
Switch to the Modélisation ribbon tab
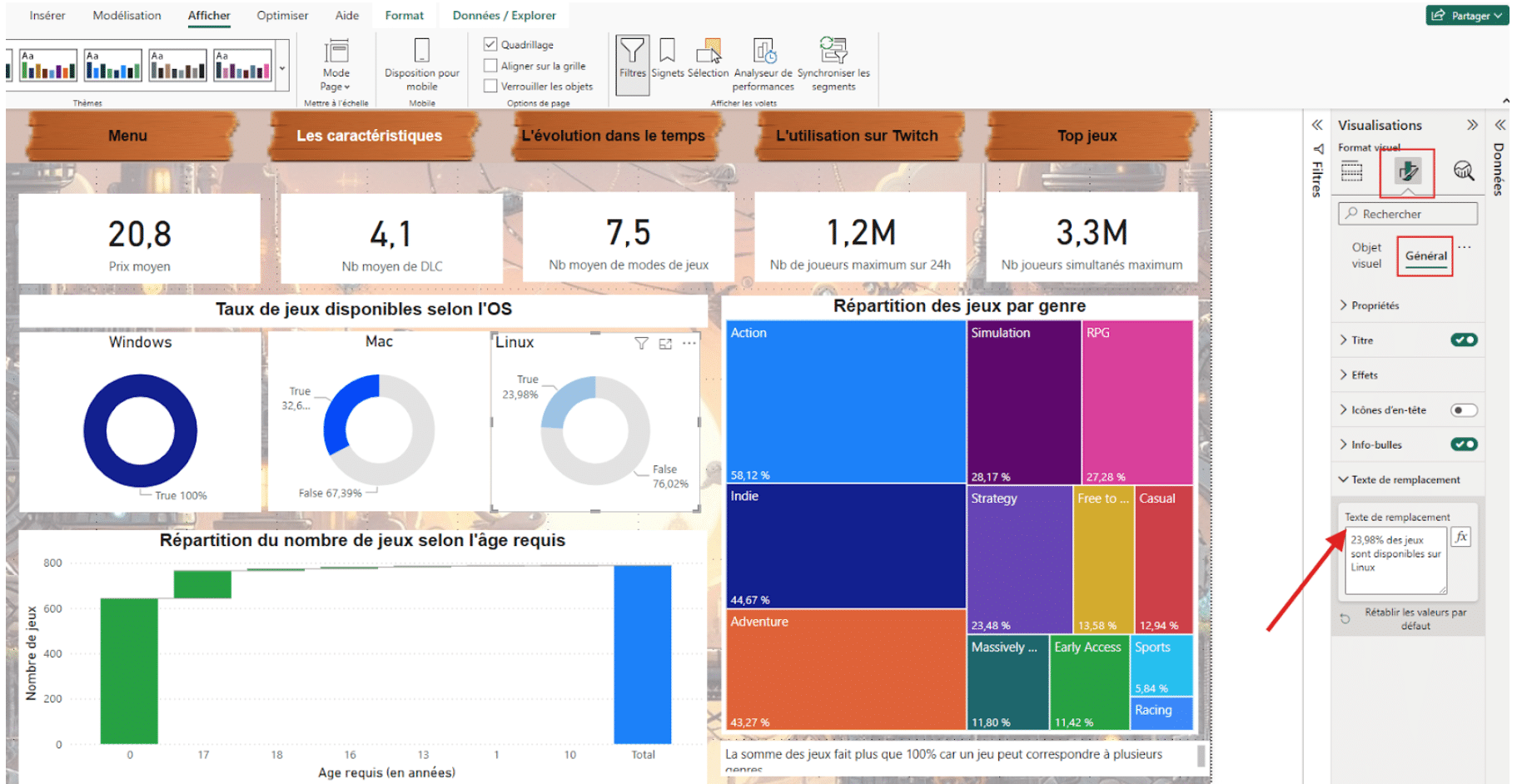pyautogui.click(x=127, y=15)
